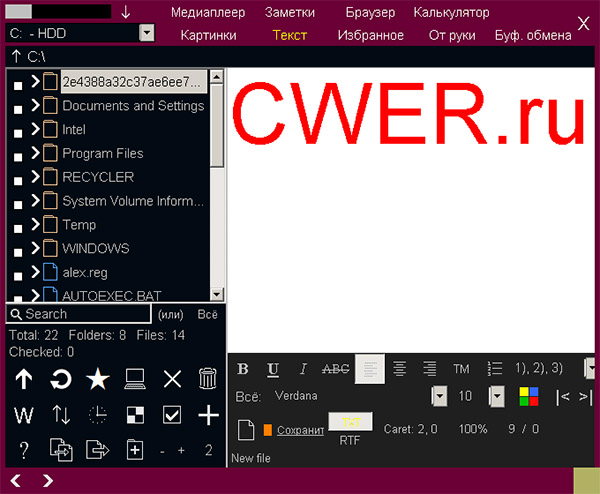
Task: Center align the text
Action: [400, 369]
